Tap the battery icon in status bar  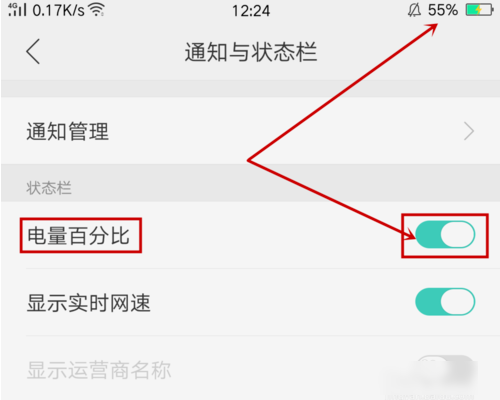click(x=479, y=10)
